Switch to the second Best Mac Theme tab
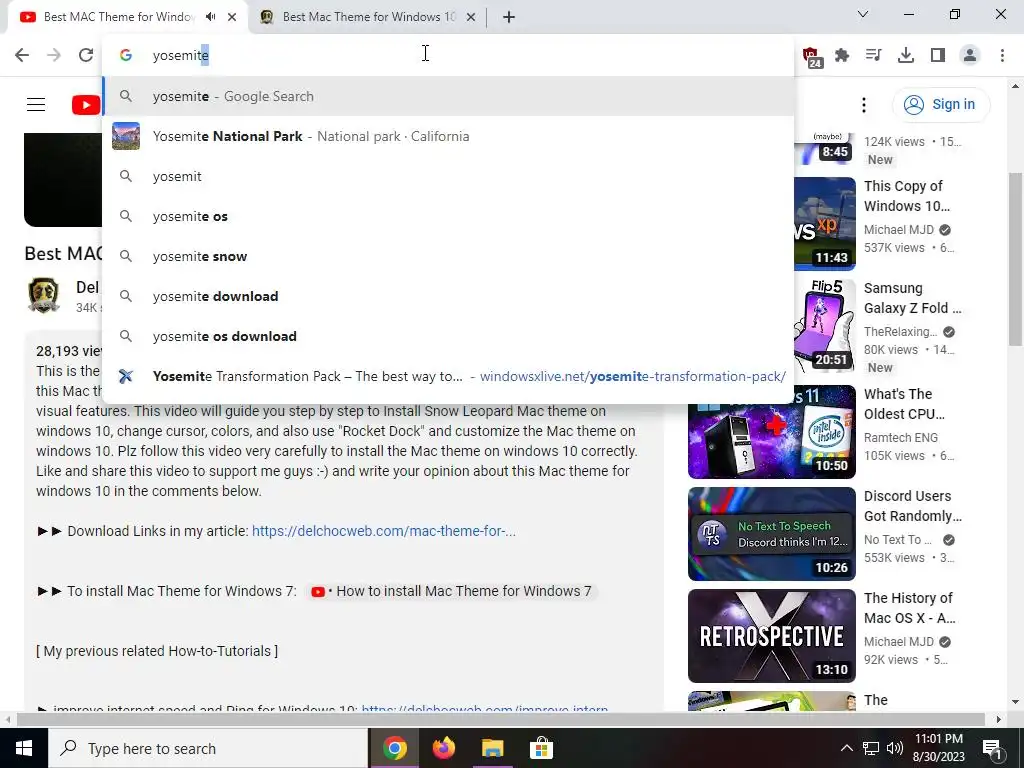 pos(366,17)
